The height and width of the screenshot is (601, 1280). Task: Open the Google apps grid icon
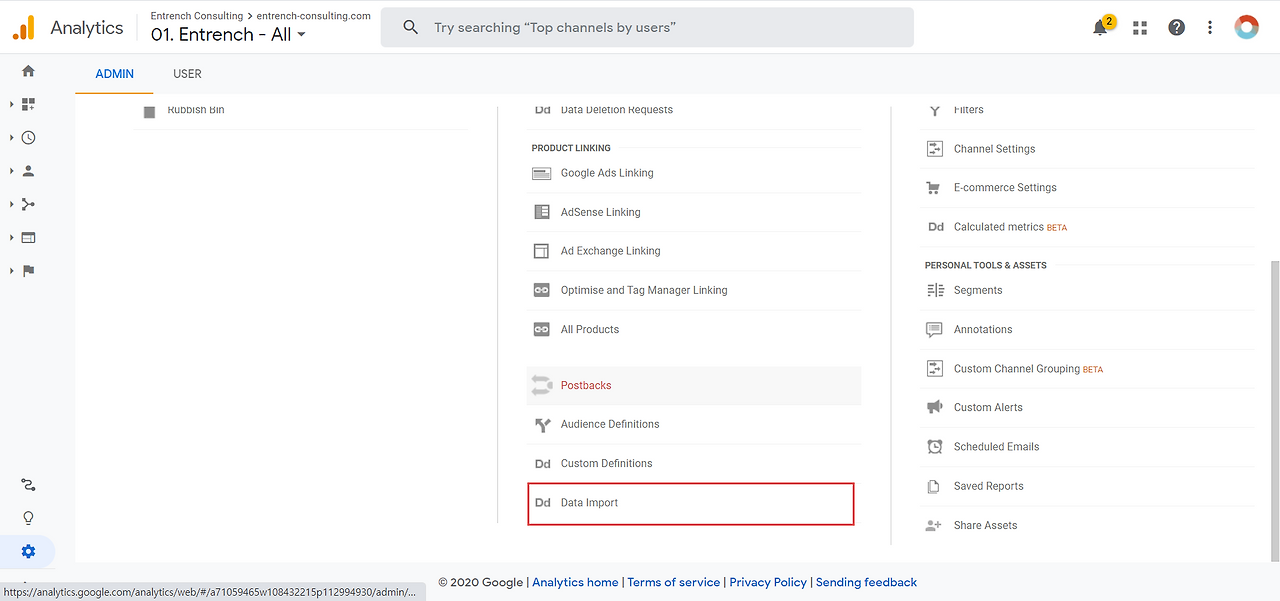point(1140,28)
